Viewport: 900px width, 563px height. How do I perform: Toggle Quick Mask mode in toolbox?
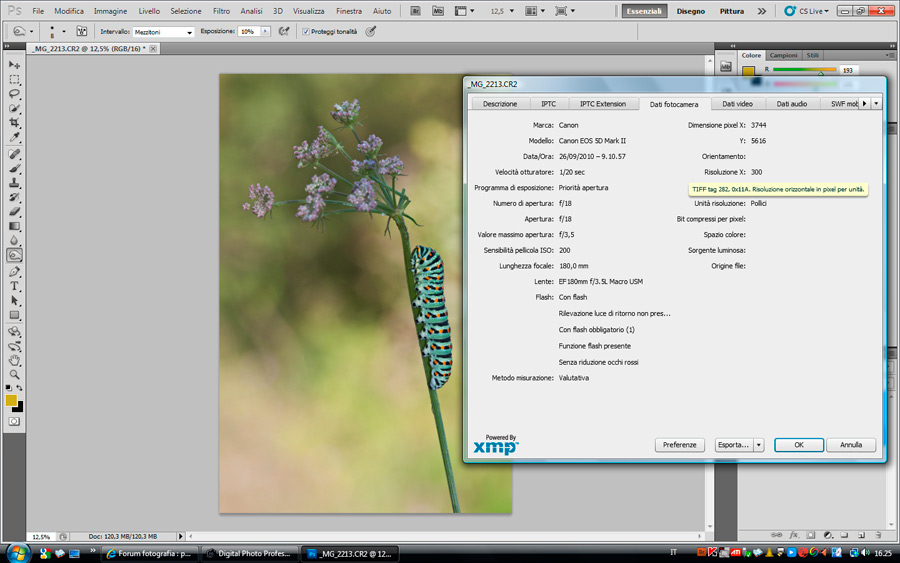click(15, 421)
